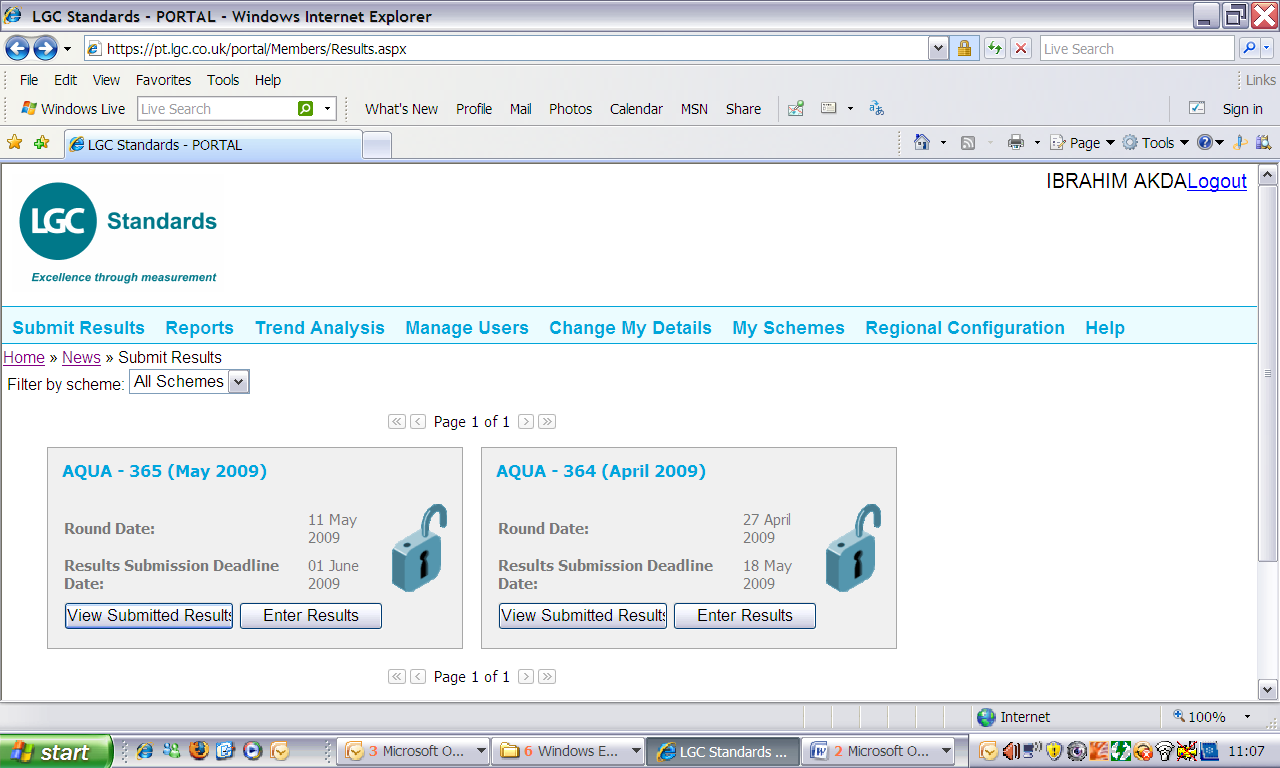Go to last page in bottom pager
Viewport: 1280px width, 768px height.
click(547, 677)
